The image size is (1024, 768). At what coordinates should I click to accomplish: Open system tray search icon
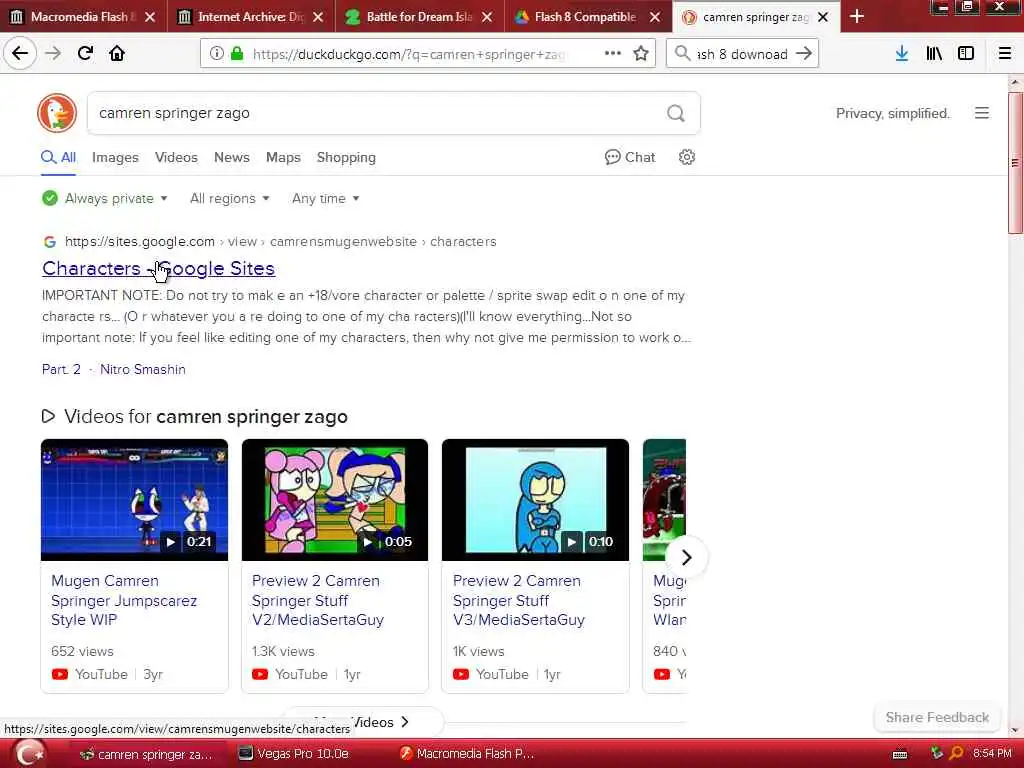click(957, 754)
